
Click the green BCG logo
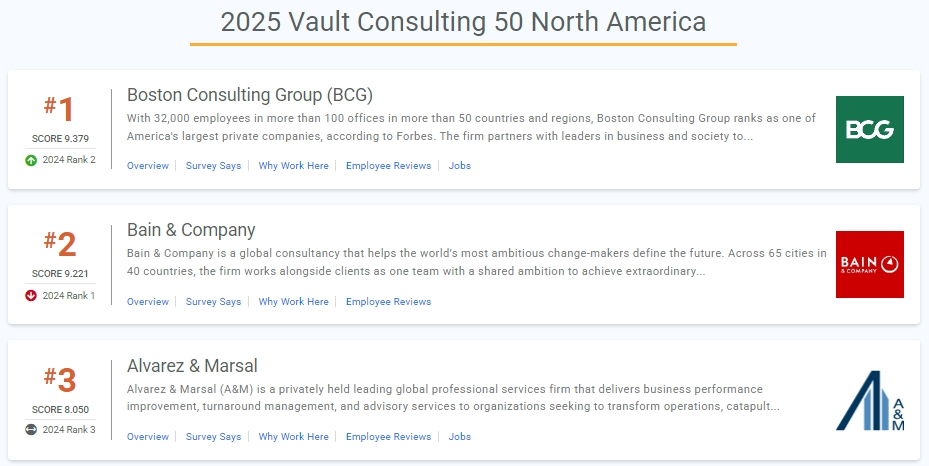pyautogui.click(x=870, y=129)
